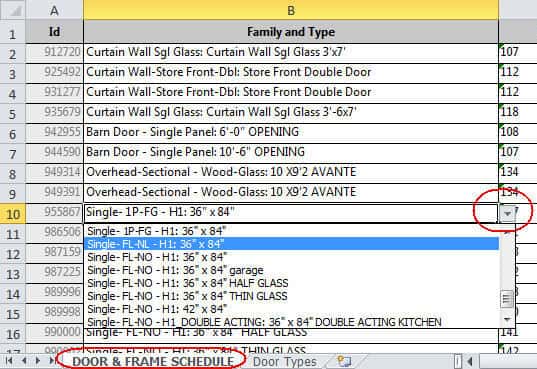537x369 pixels.
Task: Click Store Front Double Door cell in row 4
Action: pos(291,92)
